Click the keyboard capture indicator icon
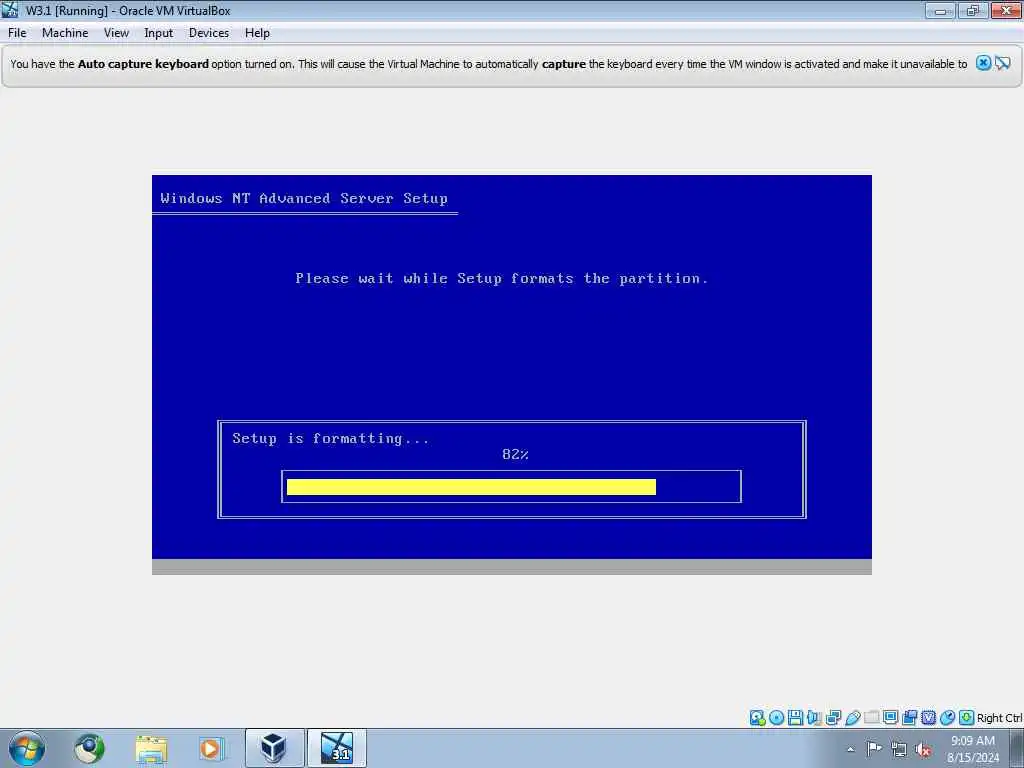The width and height of the screenshot is (1024, 768). point(966,718)
